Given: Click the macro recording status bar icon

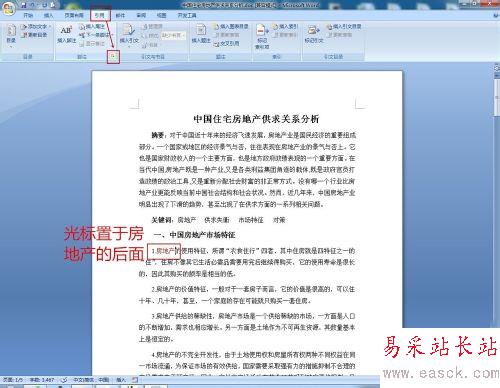Looking at the screenshot, I should click(x=135, y=380).
